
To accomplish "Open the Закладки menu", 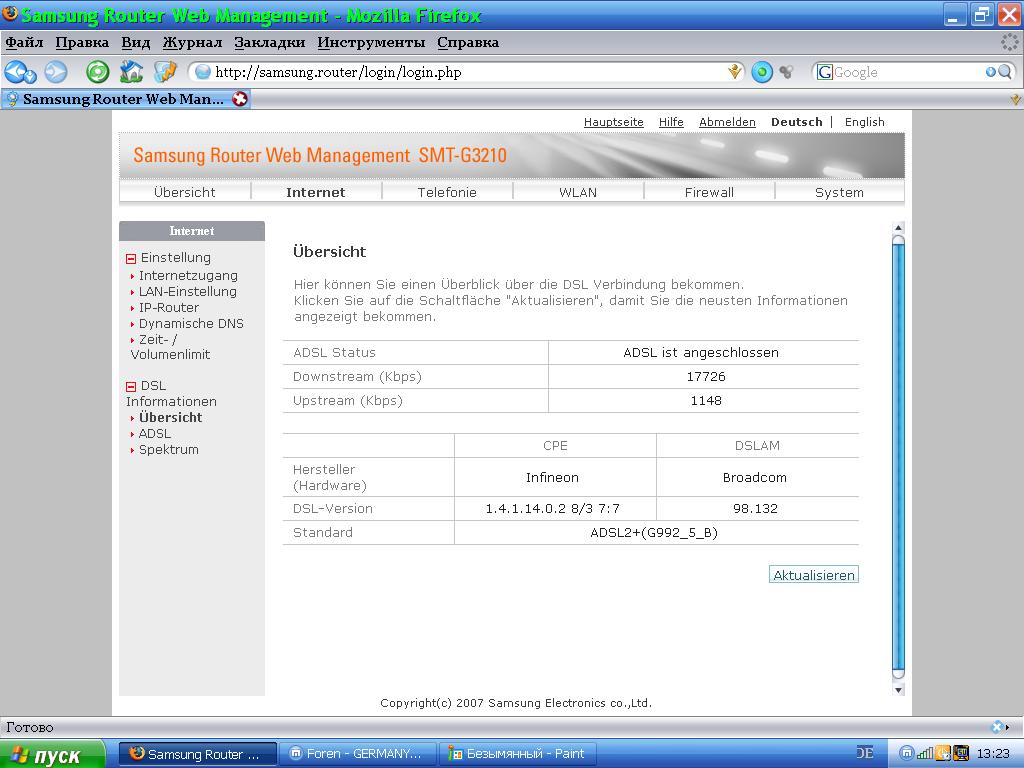I will 269,42.
